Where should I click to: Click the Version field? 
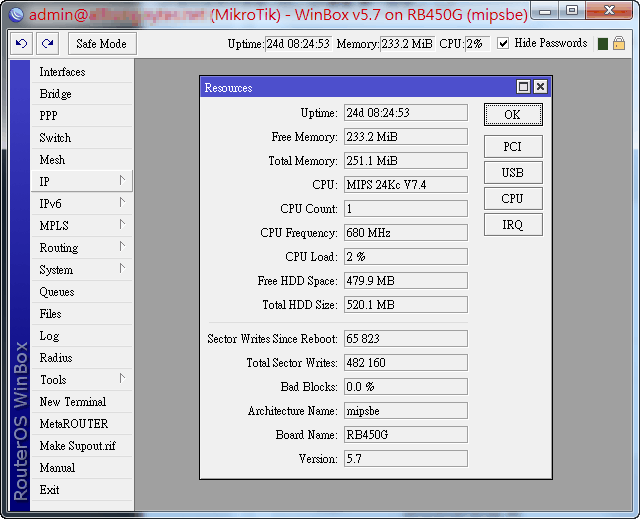[x=406, y=459]
